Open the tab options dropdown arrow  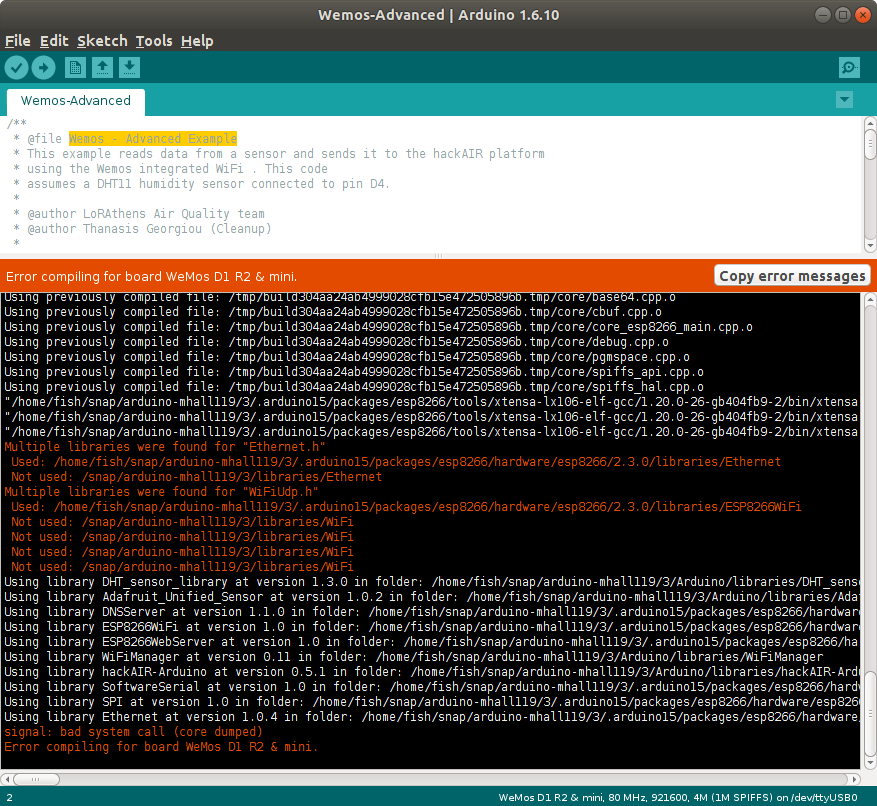point(844,100)
